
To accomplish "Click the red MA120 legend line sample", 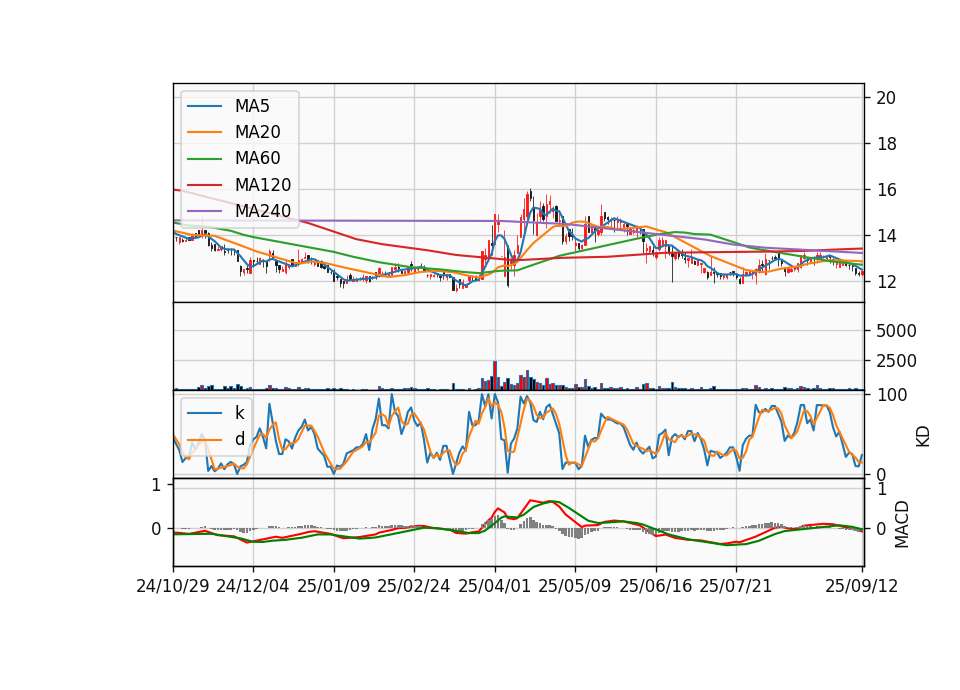I will (x=205, y=185).
